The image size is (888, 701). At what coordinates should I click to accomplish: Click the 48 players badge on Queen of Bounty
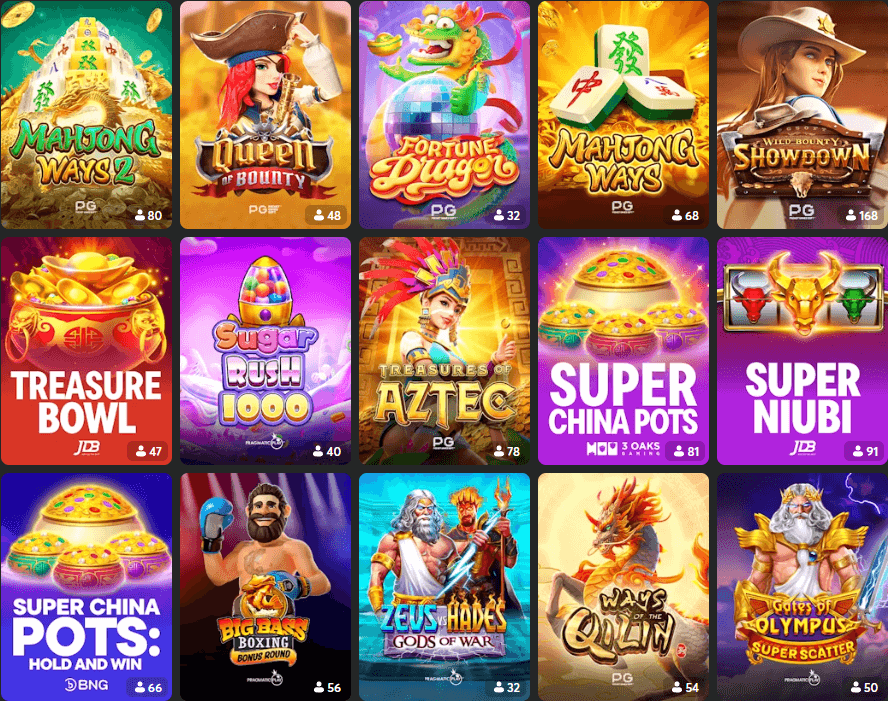point(327,215)
